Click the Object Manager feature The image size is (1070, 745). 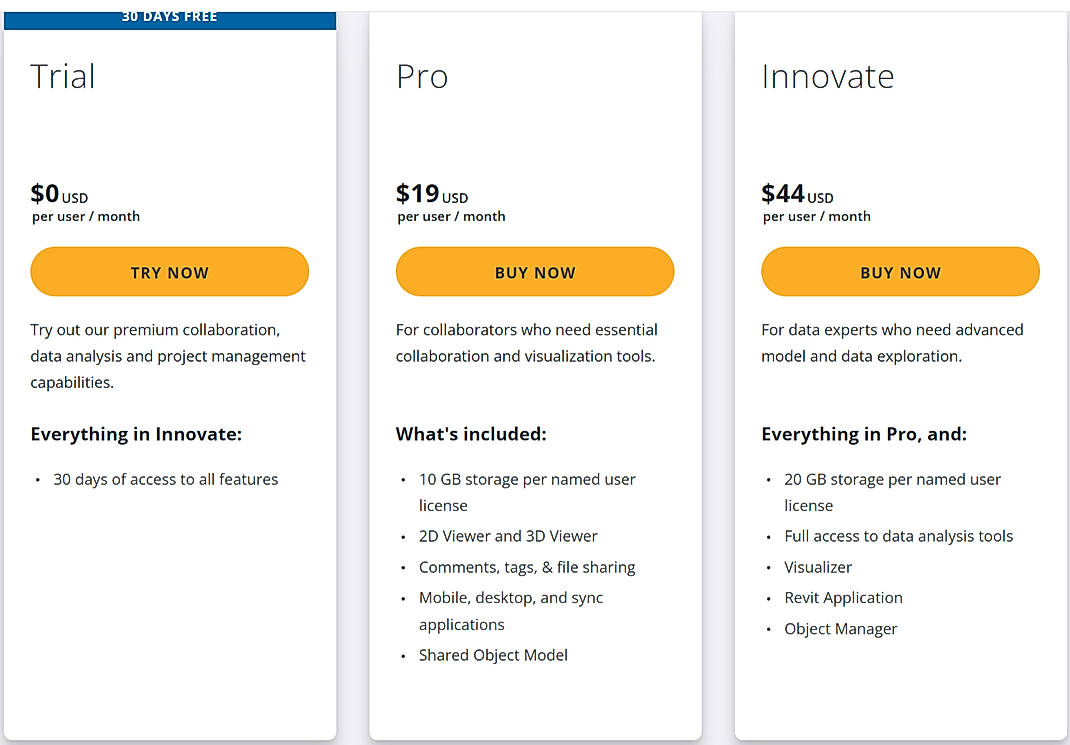coord(841,629)
